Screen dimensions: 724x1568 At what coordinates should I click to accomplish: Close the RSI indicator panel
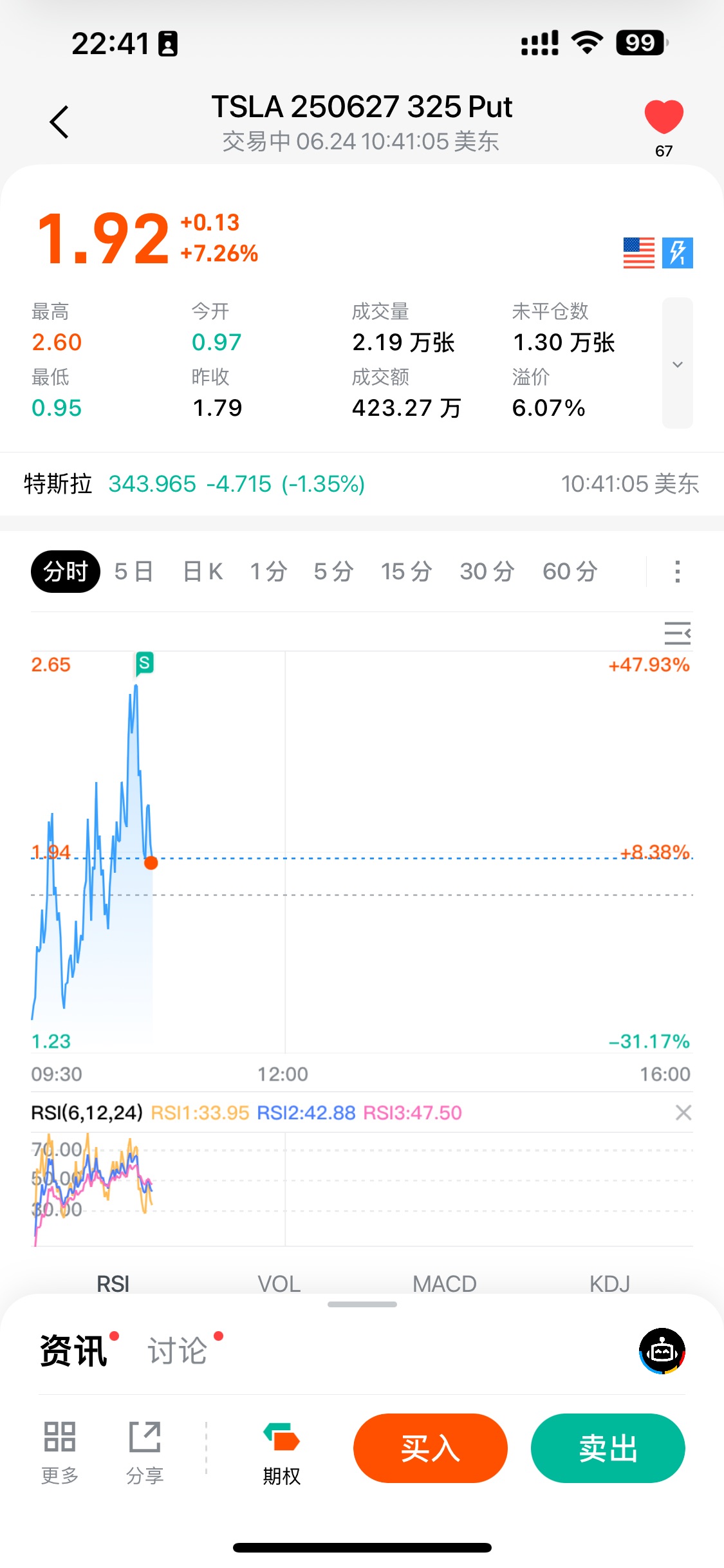click(x=683, y=1112)
